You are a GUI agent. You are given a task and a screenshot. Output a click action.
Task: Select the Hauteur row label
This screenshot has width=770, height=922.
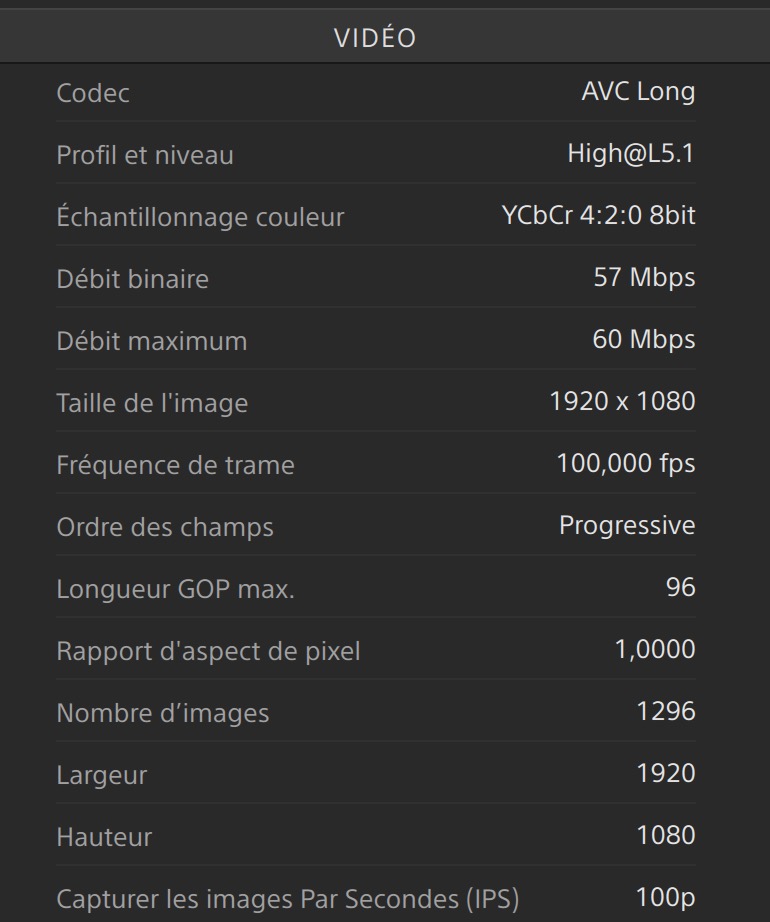pyautogui.click(x=105, y=838)
